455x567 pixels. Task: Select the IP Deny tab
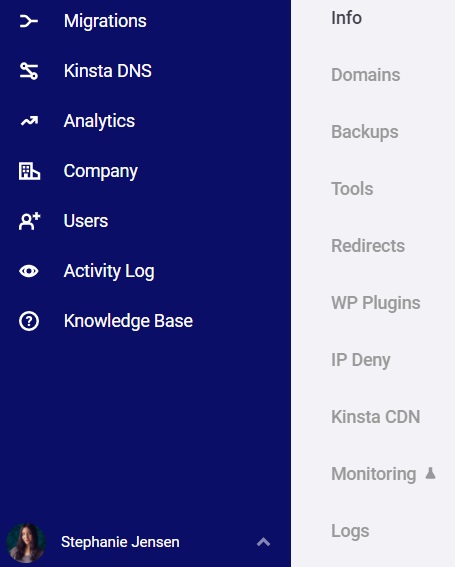click(x=361, y=360)
